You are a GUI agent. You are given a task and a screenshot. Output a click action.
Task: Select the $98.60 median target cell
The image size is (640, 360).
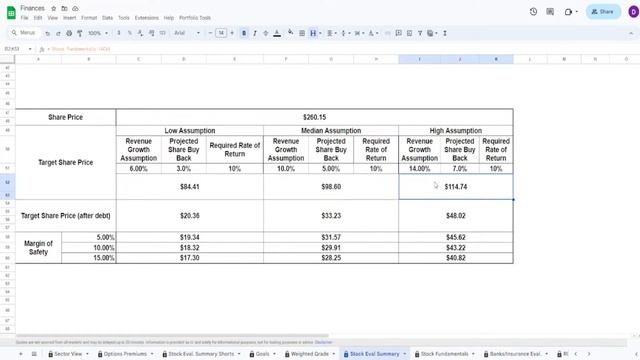click(x=331, y=187)
